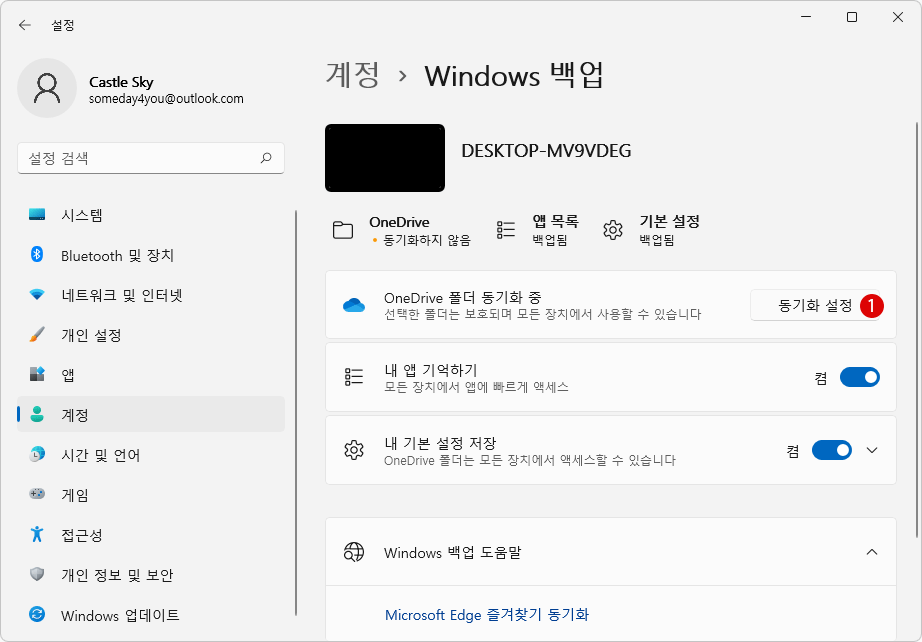Open 접근성 settings category
Viewport: 922px width, 642px height.
pos(151,534)
